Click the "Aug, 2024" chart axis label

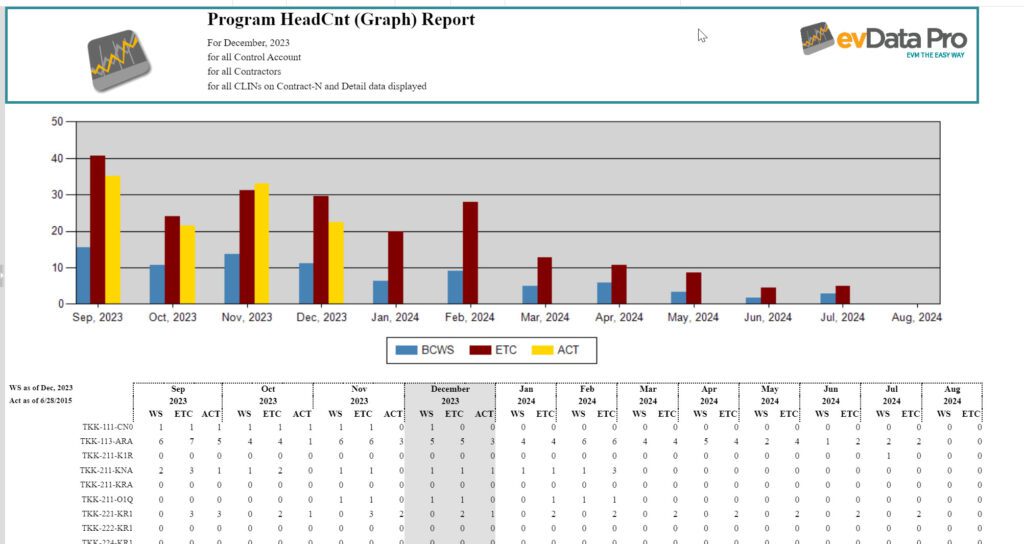tap(916, 317)
